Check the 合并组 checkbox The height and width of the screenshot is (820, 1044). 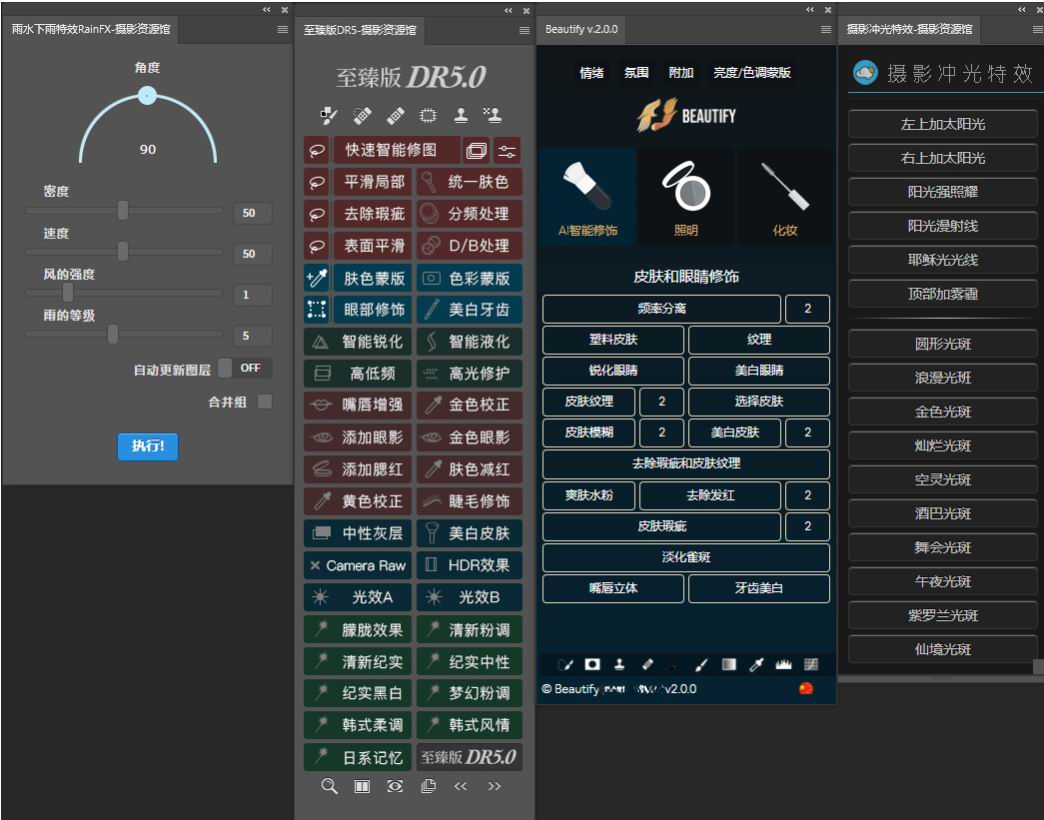pos(265,402)
